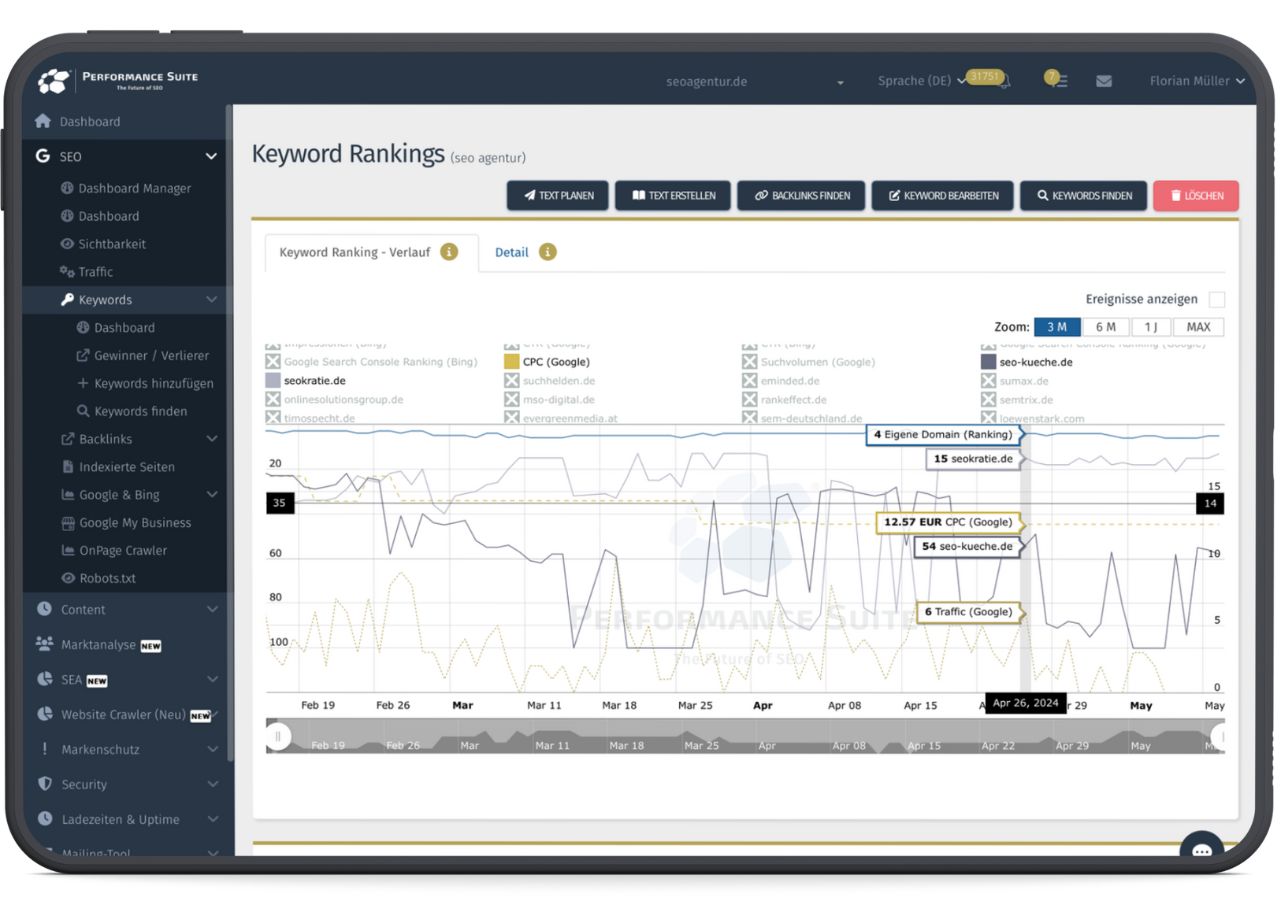Open the task list icon with badge 7
1280x924 pixels.
1059,81
